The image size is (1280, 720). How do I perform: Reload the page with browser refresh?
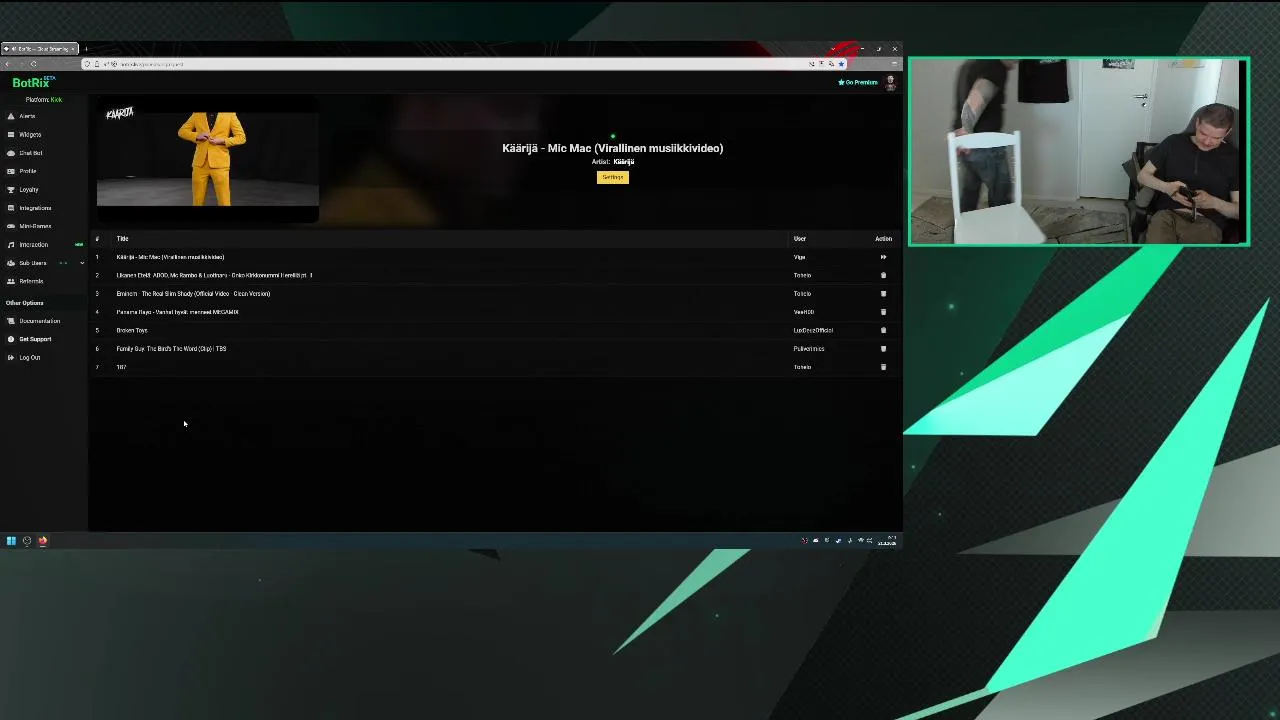33,64
